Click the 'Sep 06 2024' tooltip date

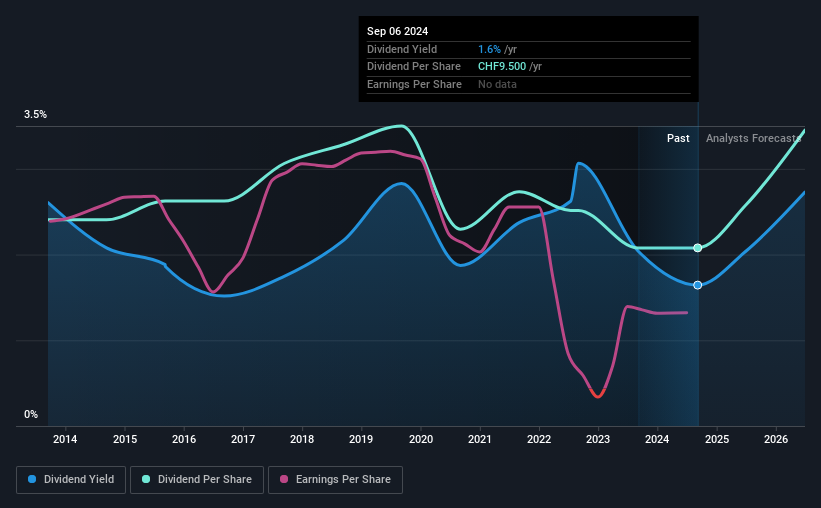coord(397,31)
